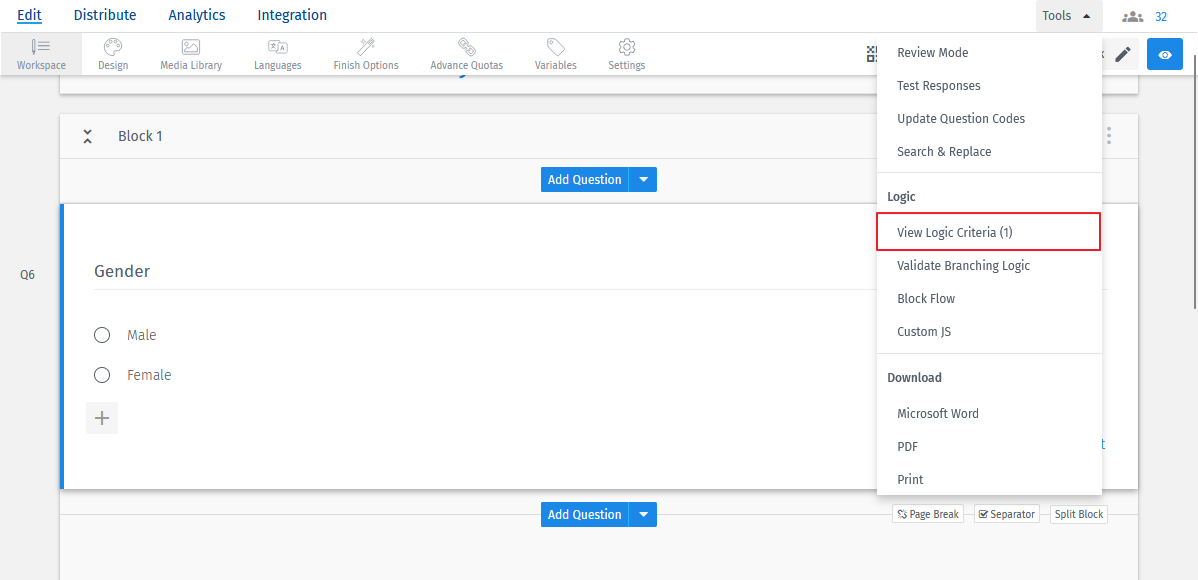Open Finish Options
This screenshot has height=580, width=1198.
[x=366, y=54]
